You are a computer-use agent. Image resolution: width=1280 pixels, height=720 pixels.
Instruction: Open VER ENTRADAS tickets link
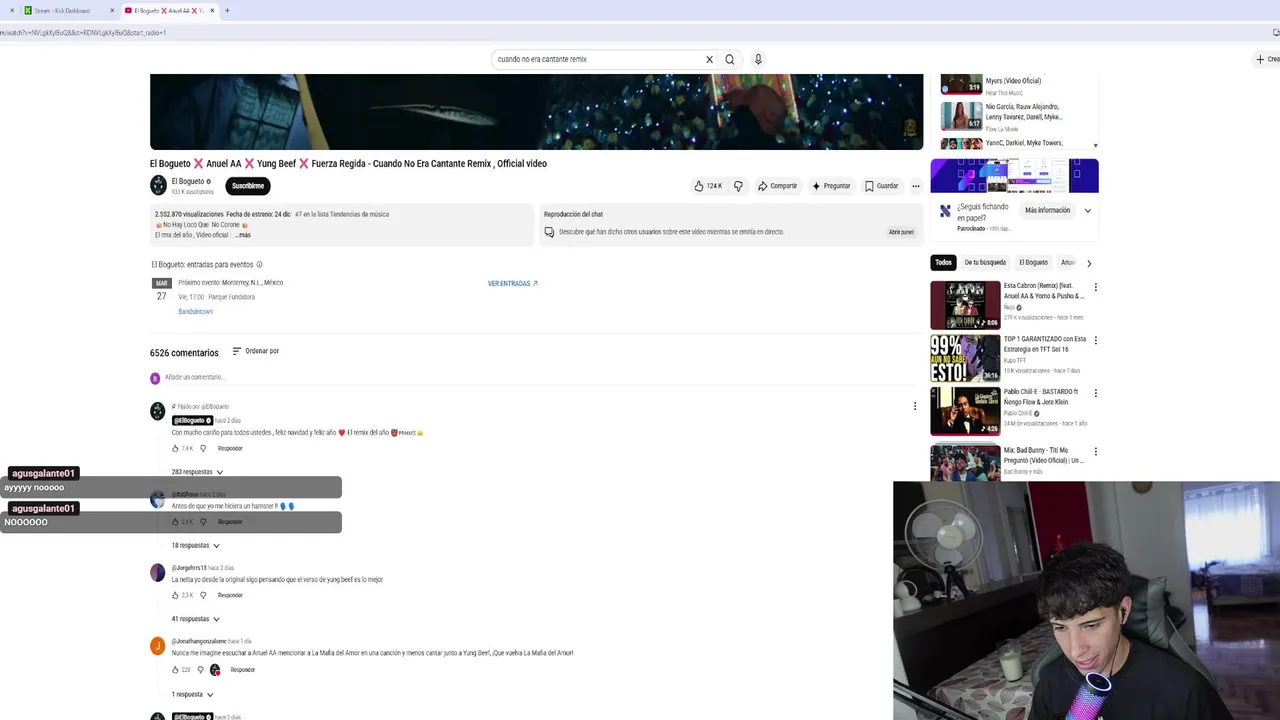tap(513, 284)
